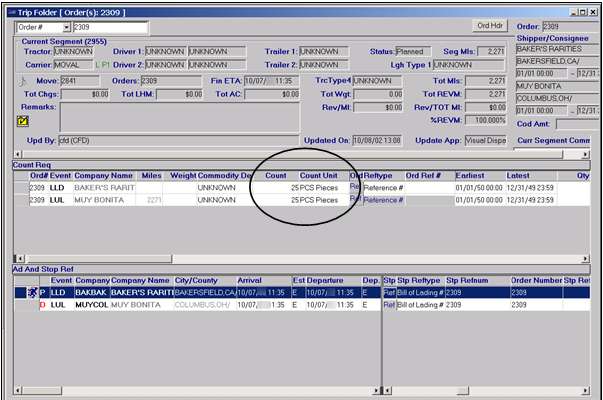Click the Ref button on the MUY BONITA count row
603x400 pixels.
point(355,199)
